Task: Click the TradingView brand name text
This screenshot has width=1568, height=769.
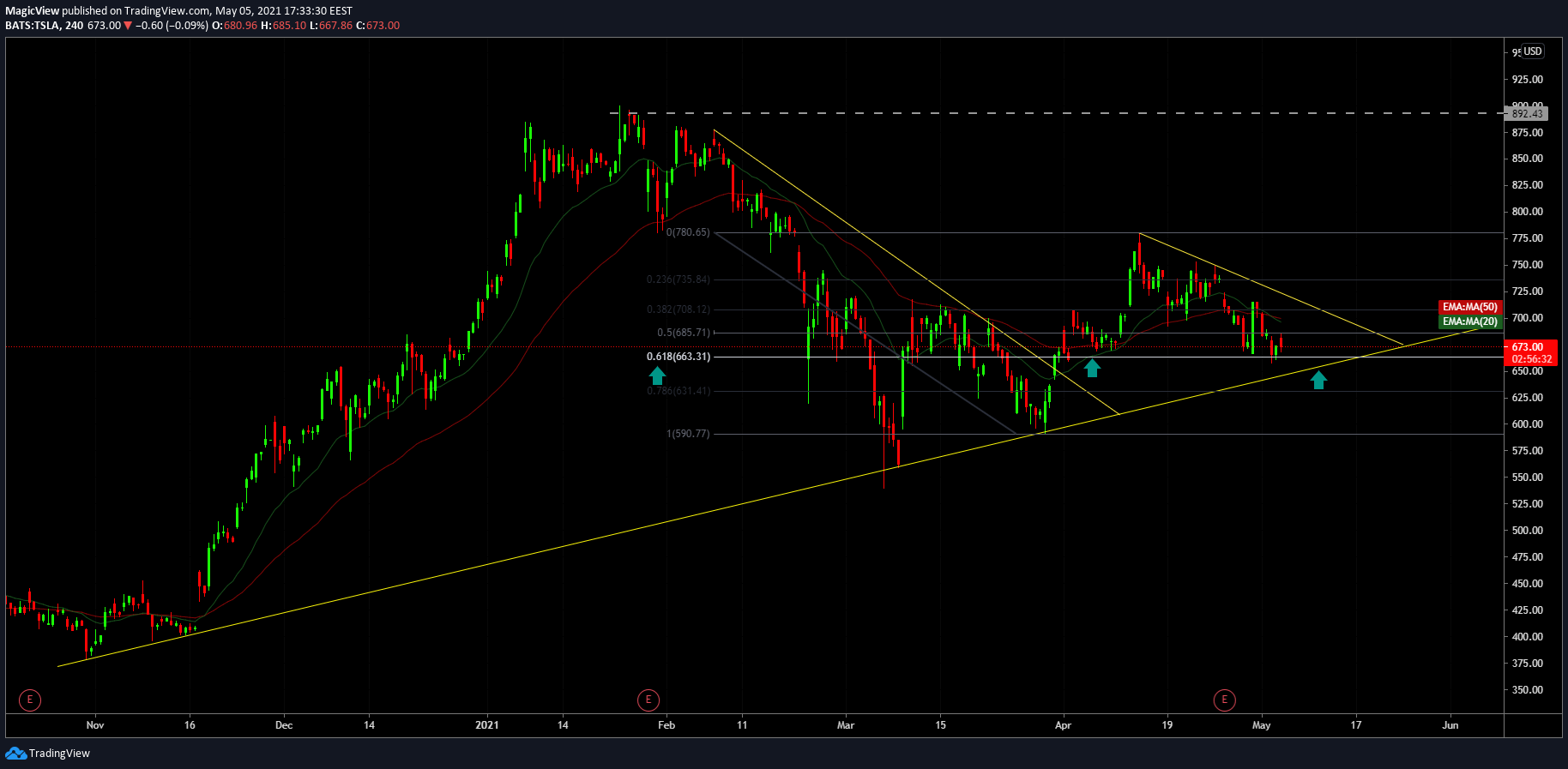Action: 59,754
